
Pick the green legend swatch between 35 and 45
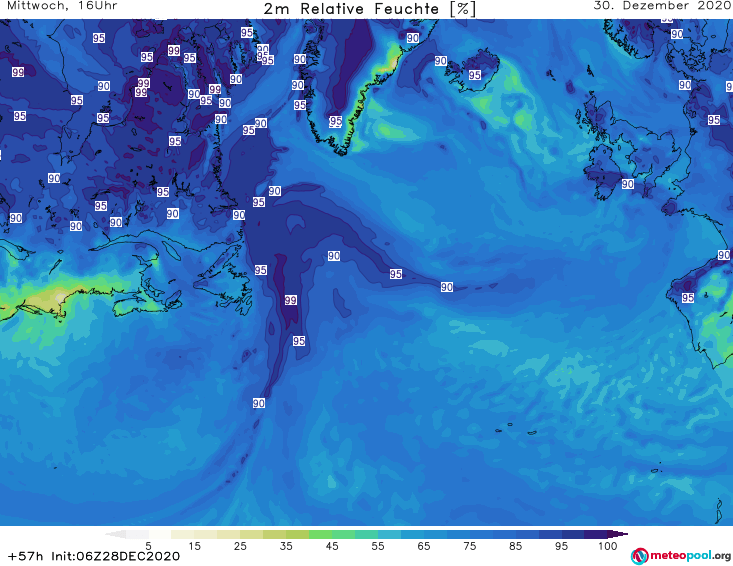tap(320, 534)
